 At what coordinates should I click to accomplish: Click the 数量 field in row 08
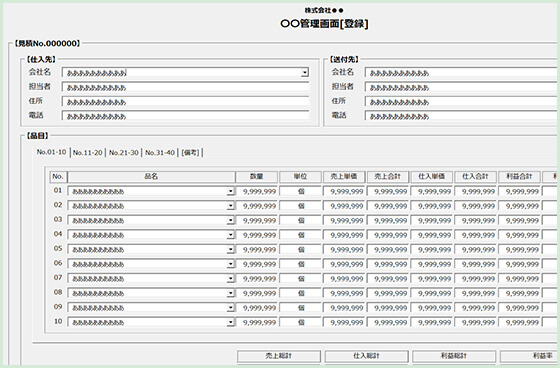[256, 294]
